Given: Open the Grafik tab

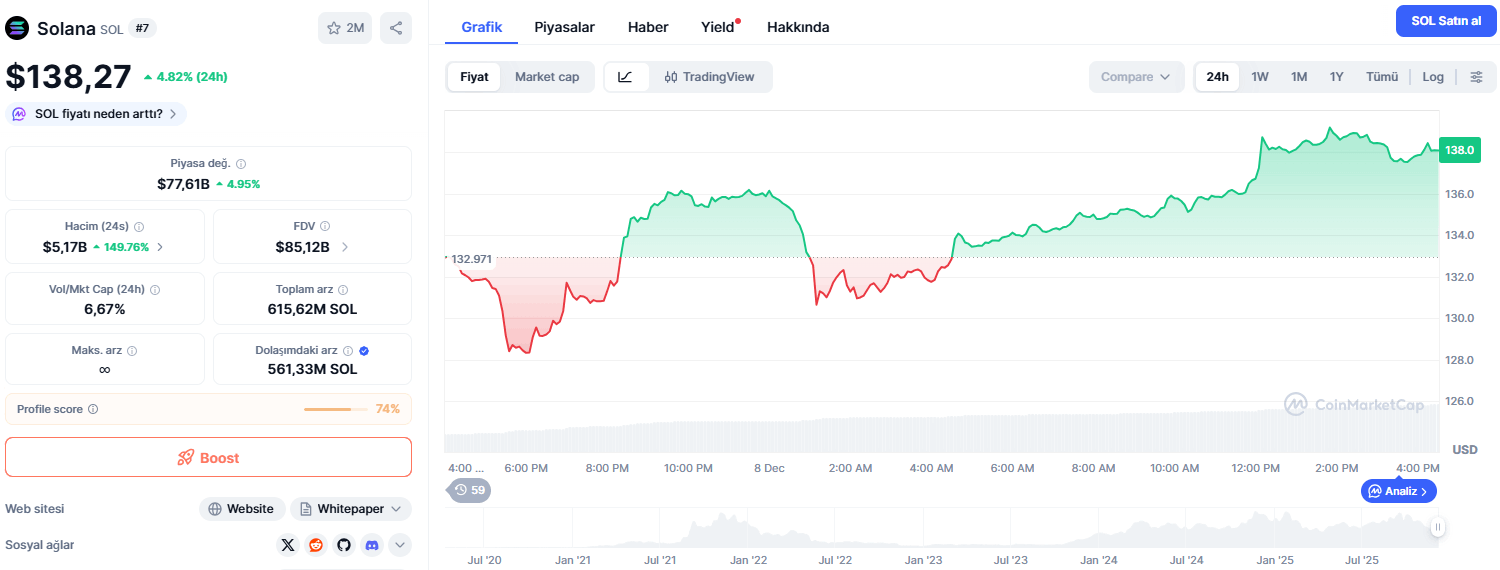Looking at the screenshot, I should 482,27.
